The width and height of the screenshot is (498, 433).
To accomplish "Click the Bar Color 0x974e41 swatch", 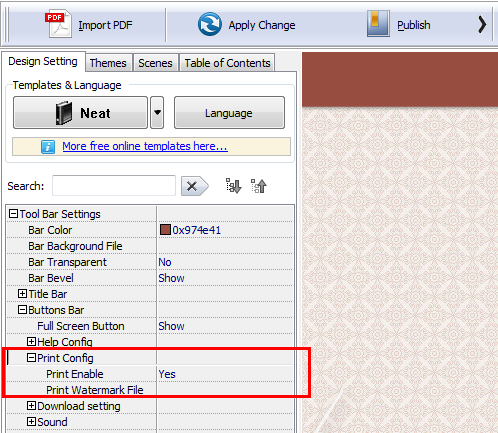I will 165,230.
